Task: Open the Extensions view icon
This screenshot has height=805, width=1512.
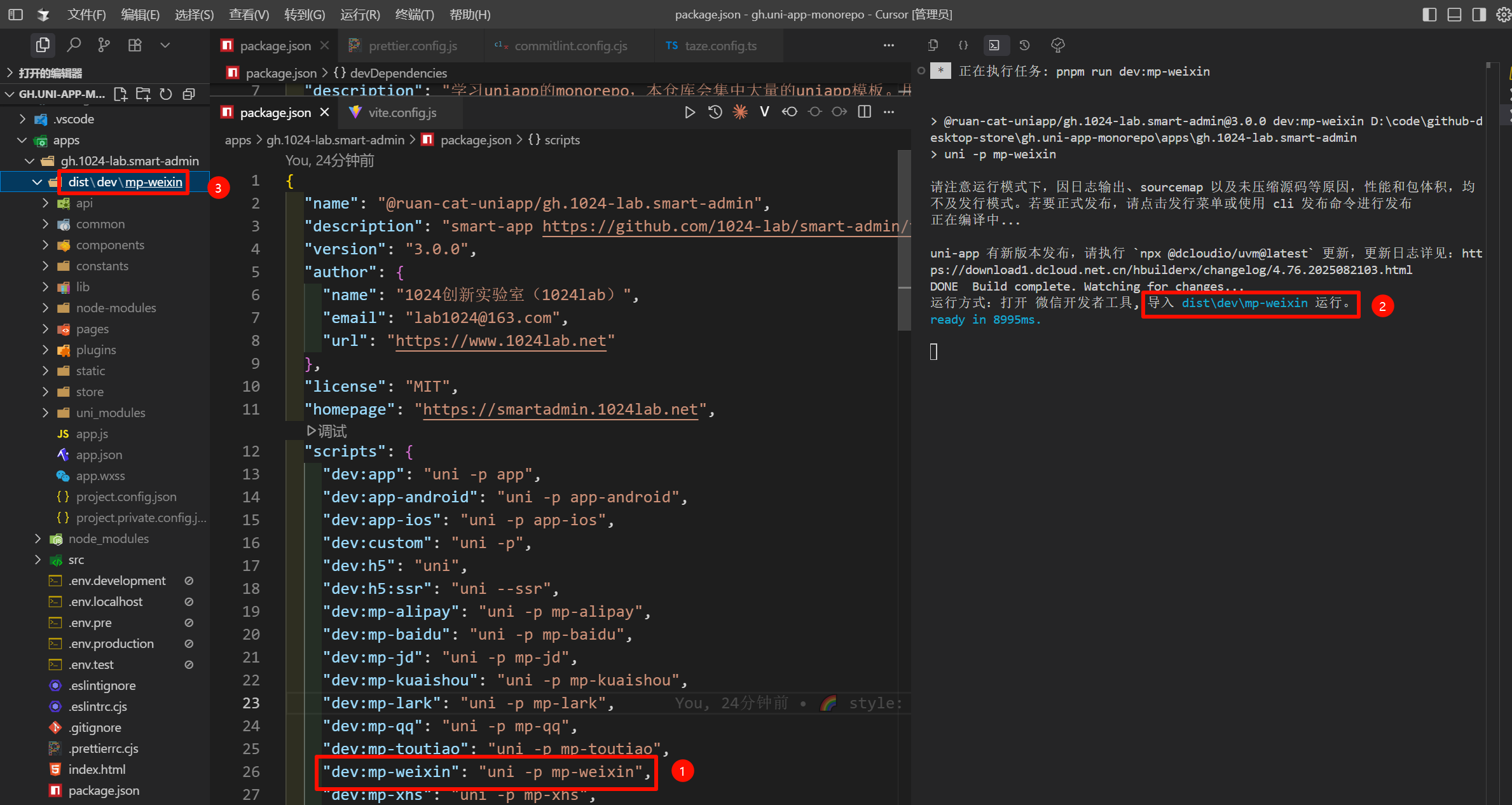Action: click(135, 45)
